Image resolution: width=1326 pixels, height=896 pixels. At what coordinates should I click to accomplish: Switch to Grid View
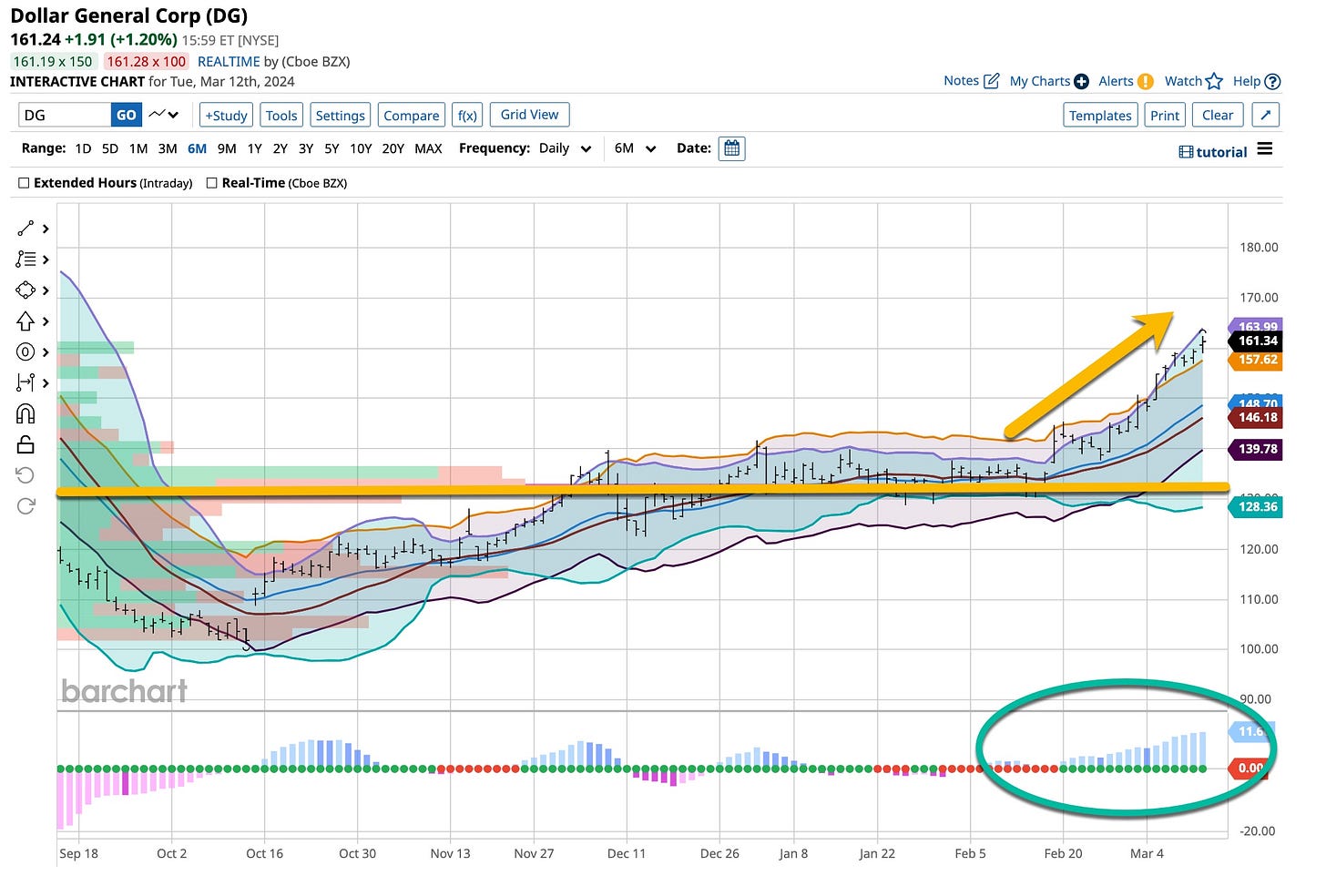pyautogui.click(x=530, y=115)
